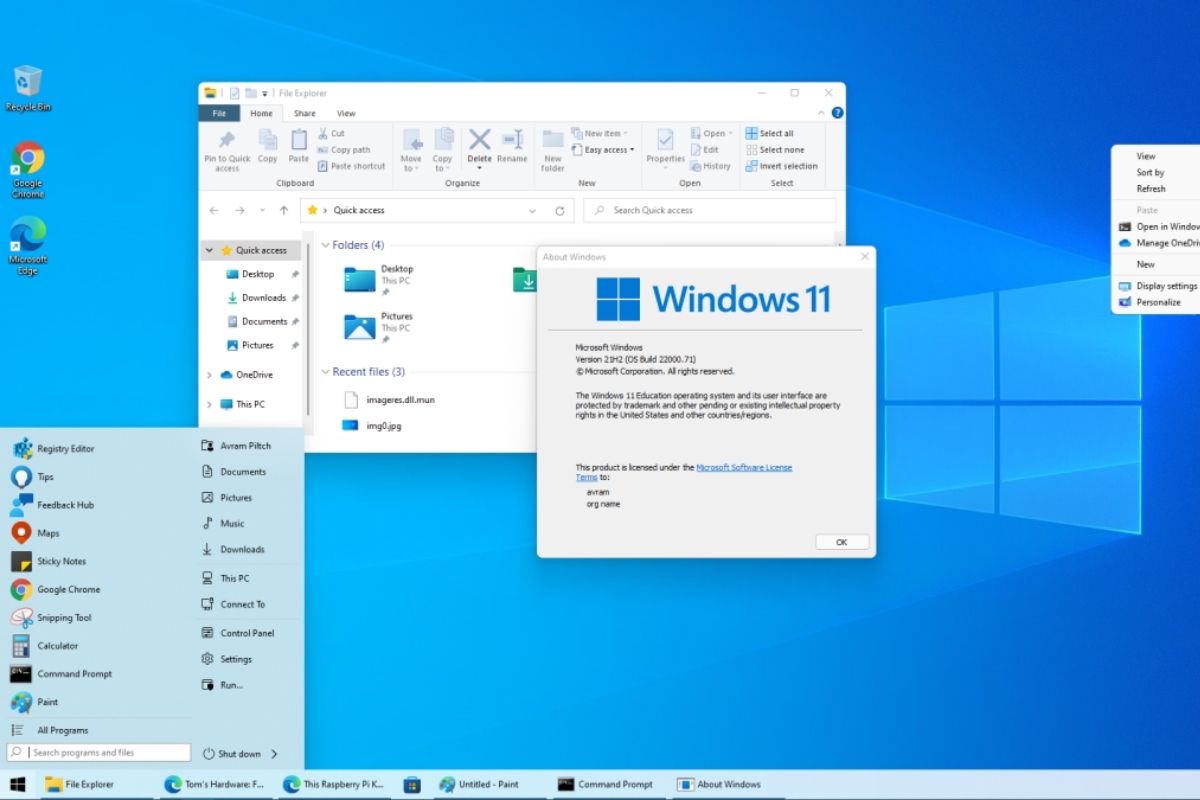Image resolution: width=1200 pixels, height=800 pixels.
Task: Click OK in About Windows dialog
Action: [841, 542]
